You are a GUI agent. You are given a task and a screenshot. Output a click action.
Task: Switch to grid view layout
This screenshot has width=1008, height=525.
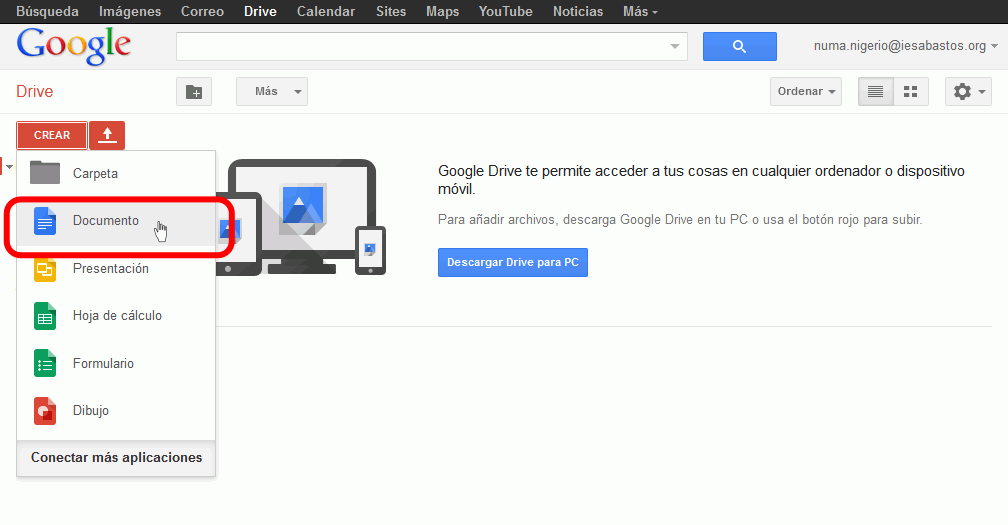coord(911,92)
